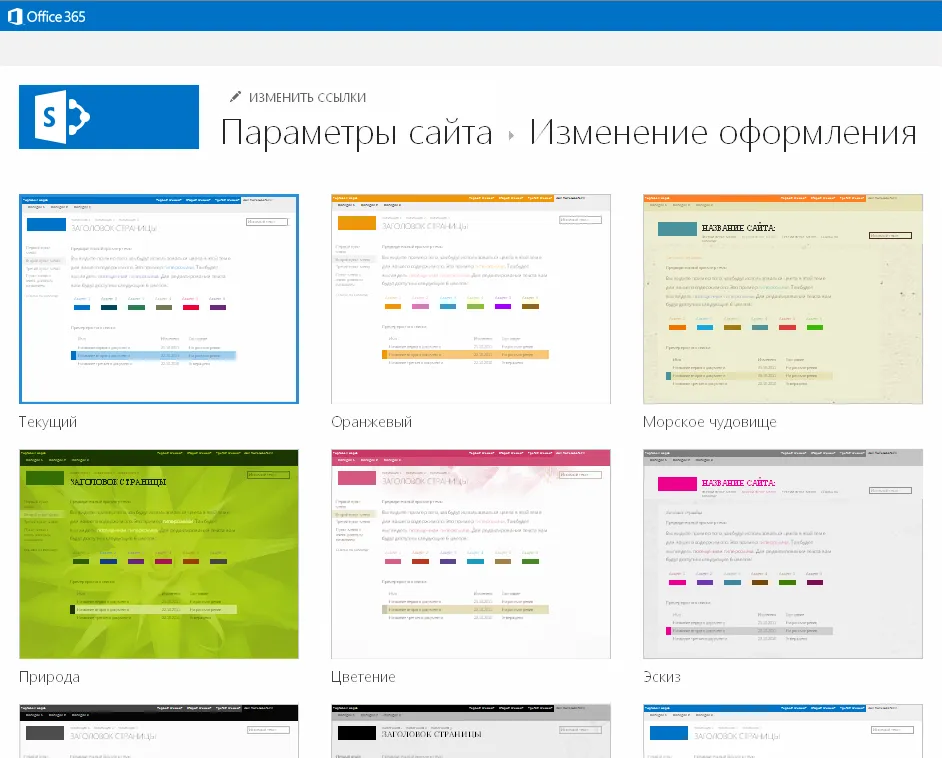Click the Морское чудовище label
Screen dimensions: 942x758
click(x=710, y=422)
